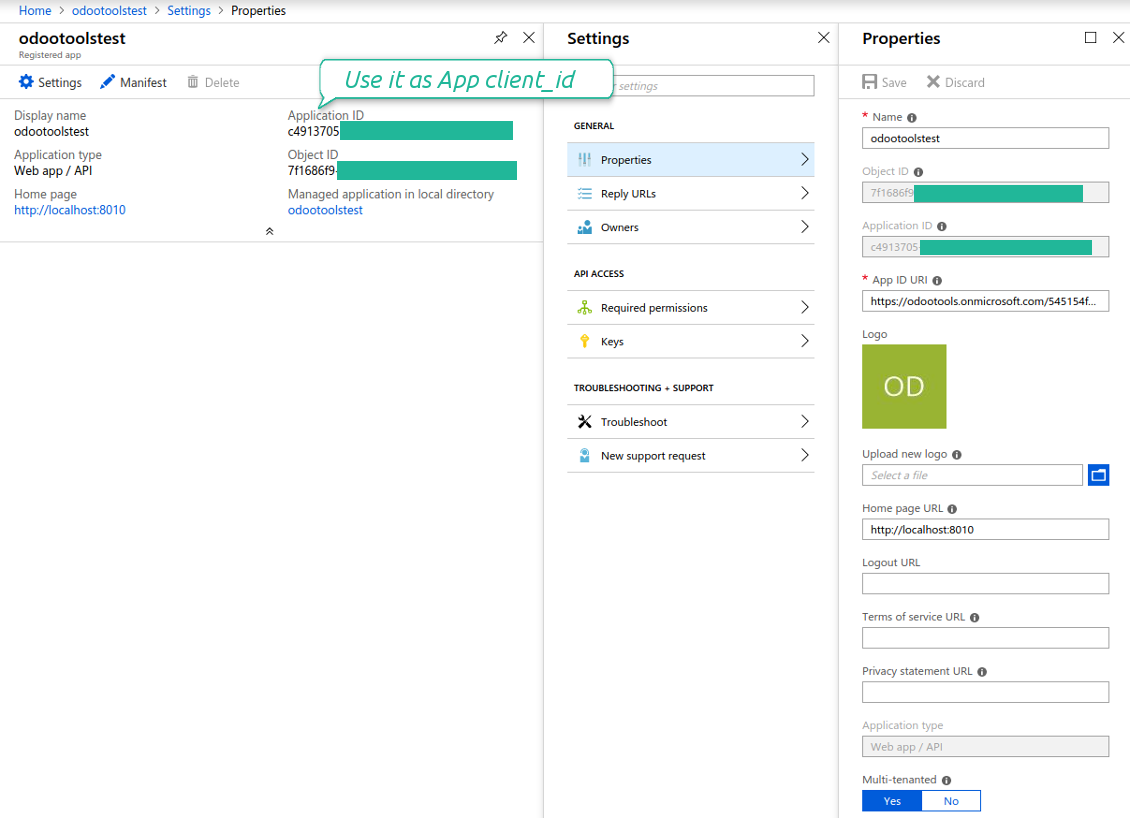Expand Required permissions row chevron
1130x818 pixels.
click(x=804, y=307)
